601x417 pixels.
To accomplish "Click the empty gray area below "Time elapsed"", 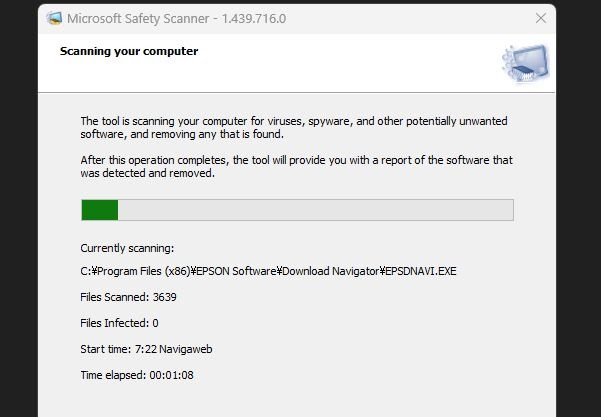I will 300,398.
